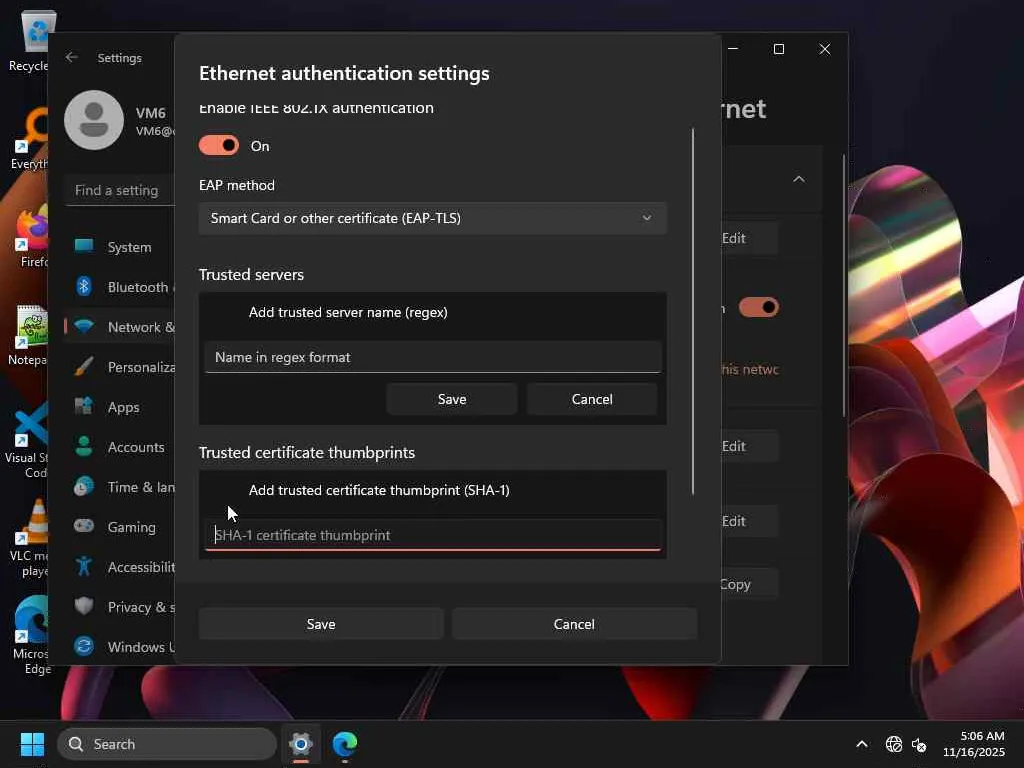Click the Name in regex format field

pos(432,357)
